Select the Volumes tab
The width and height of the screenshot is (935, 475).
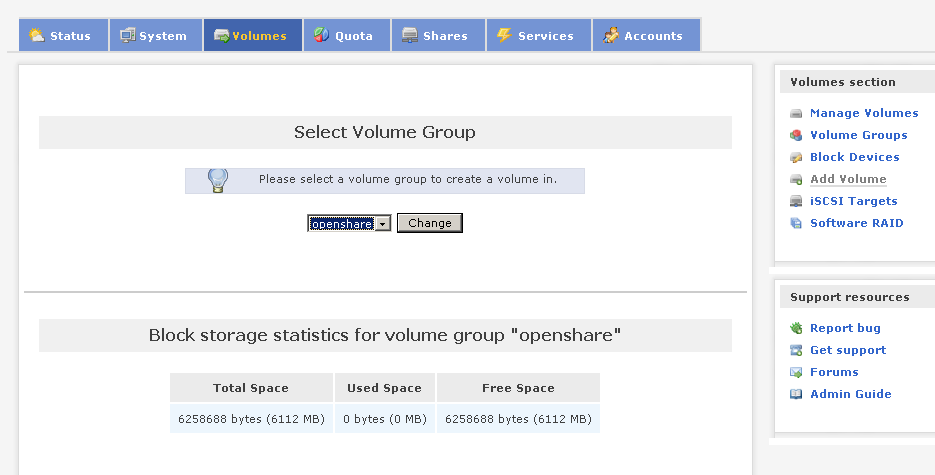click(253, 35)
